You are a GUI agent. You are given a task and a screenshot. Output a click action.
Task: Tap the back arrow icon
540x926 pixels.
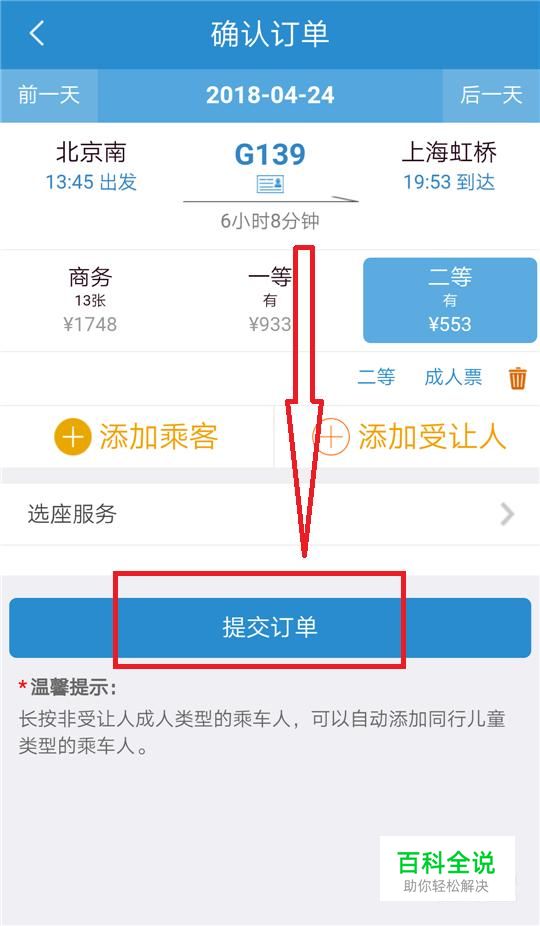37,34
